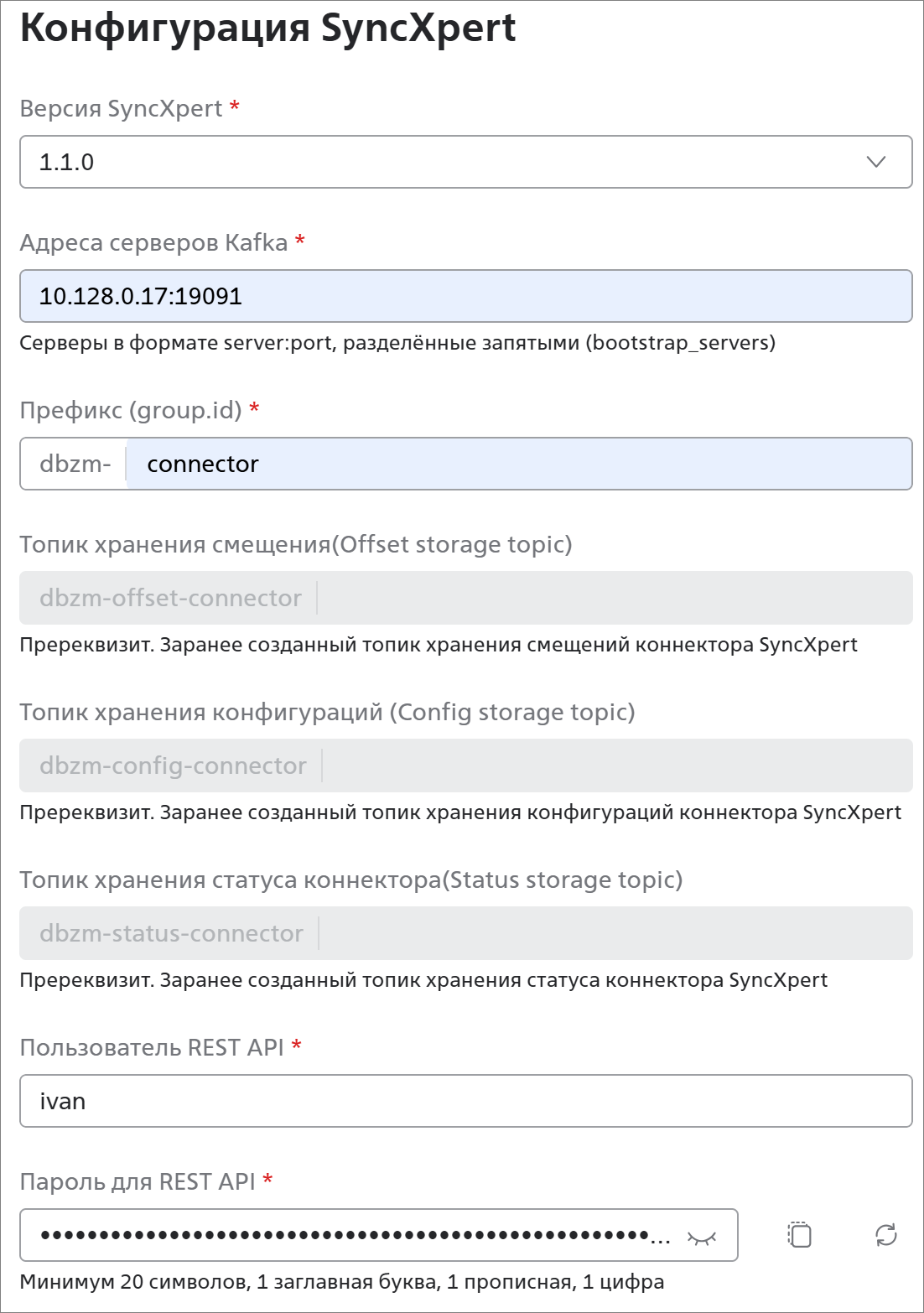924x1313 pixels.
Task: Select the group.id prefix field containing connector
Action: pyautogui.click(x=519, y=464)
